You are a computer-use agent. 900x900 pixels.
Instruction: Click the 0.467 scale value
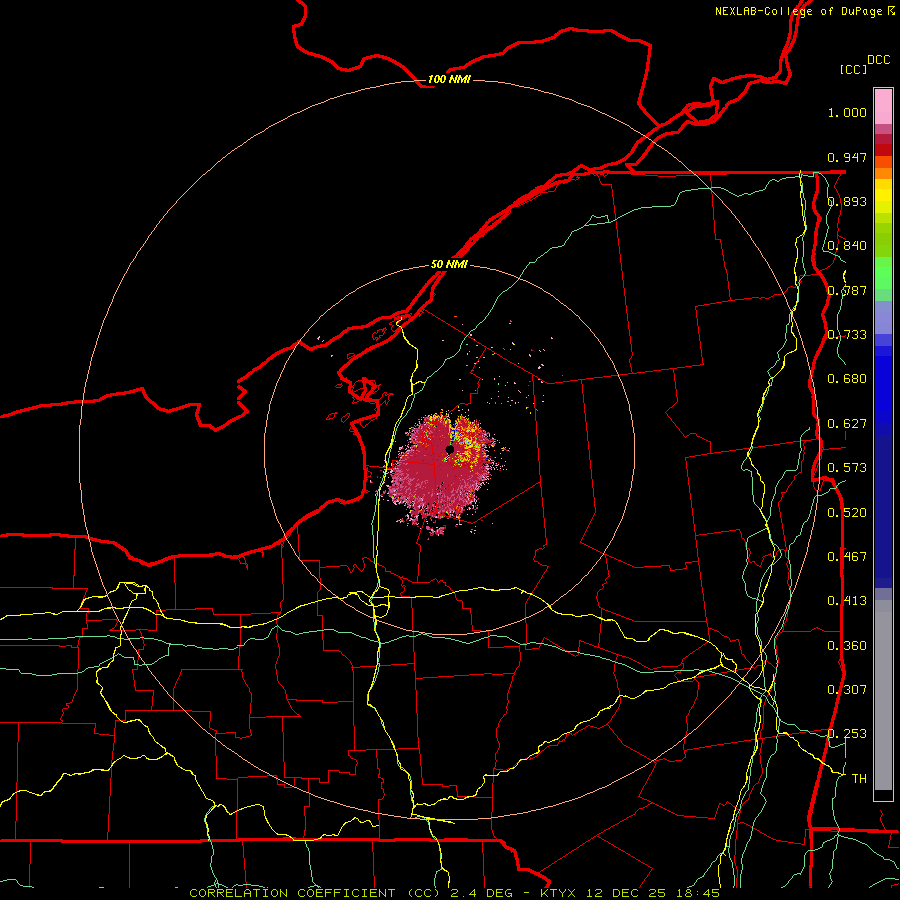(847, 556)
